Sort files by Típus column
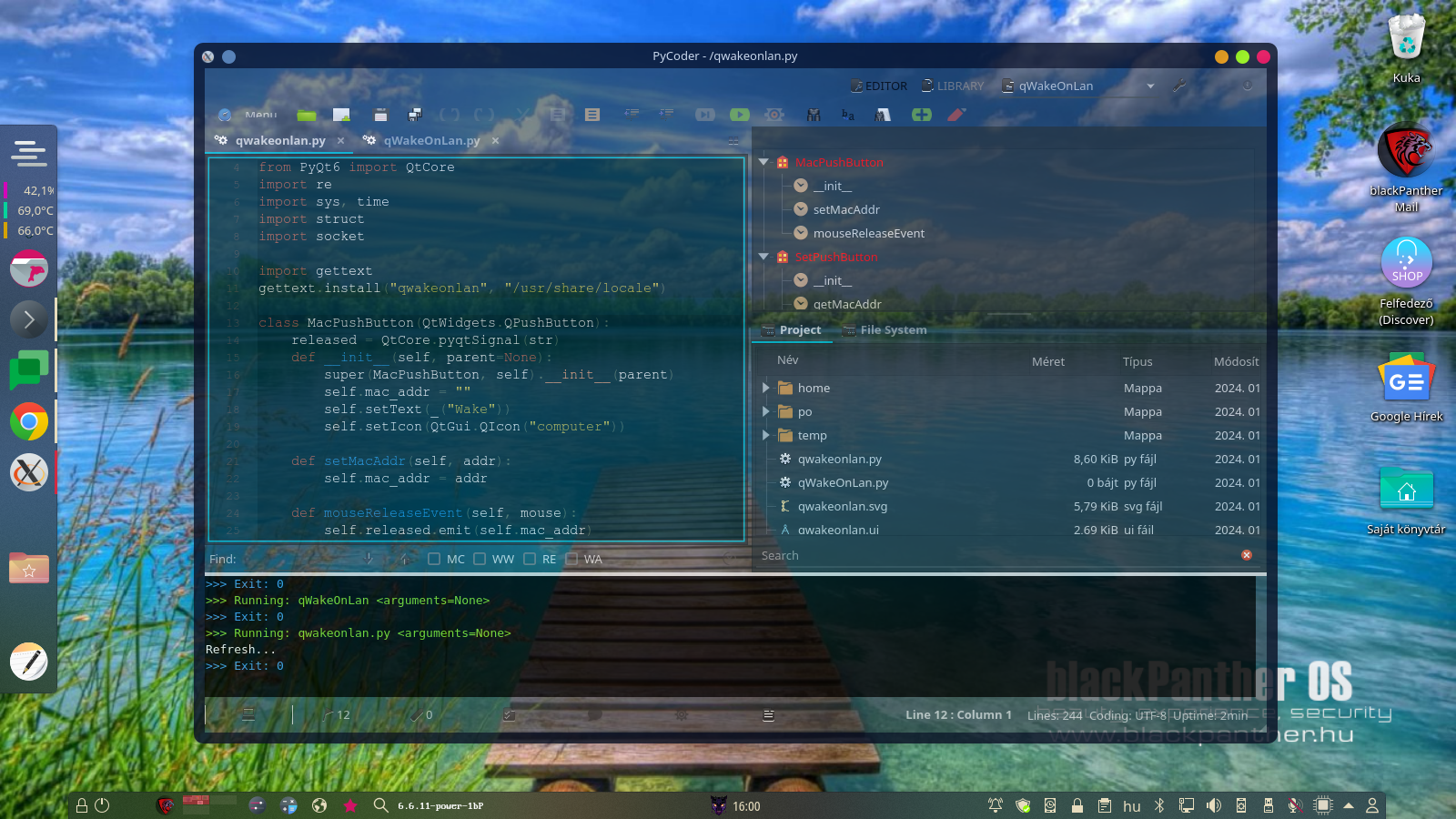This screenshot has height=819, width=1456. (1137, 361)
